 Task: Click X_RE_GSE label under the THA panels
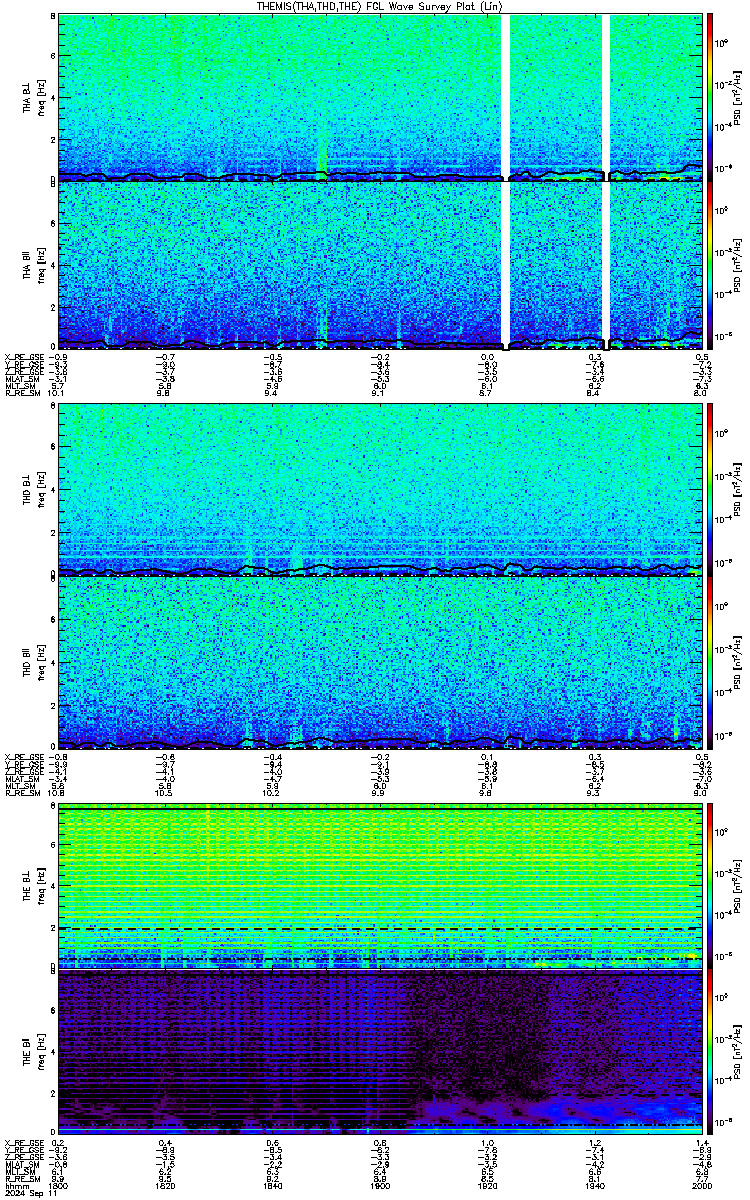(22, 356)
